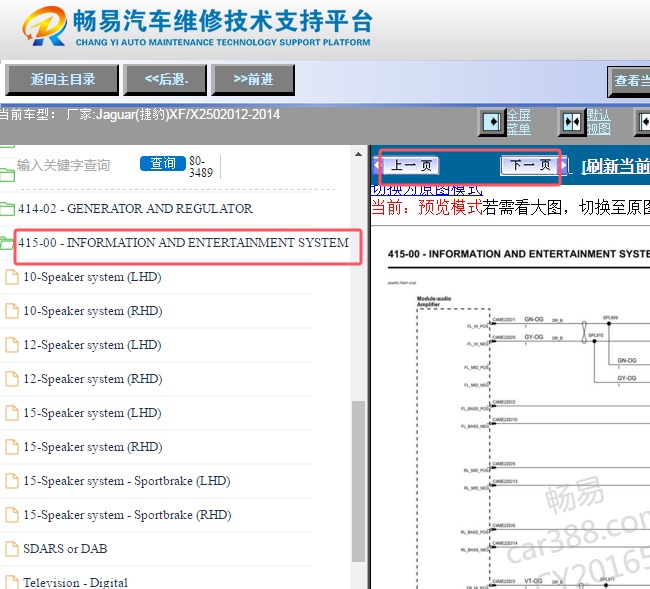Open 全屏菜单 link

(519, 122)
